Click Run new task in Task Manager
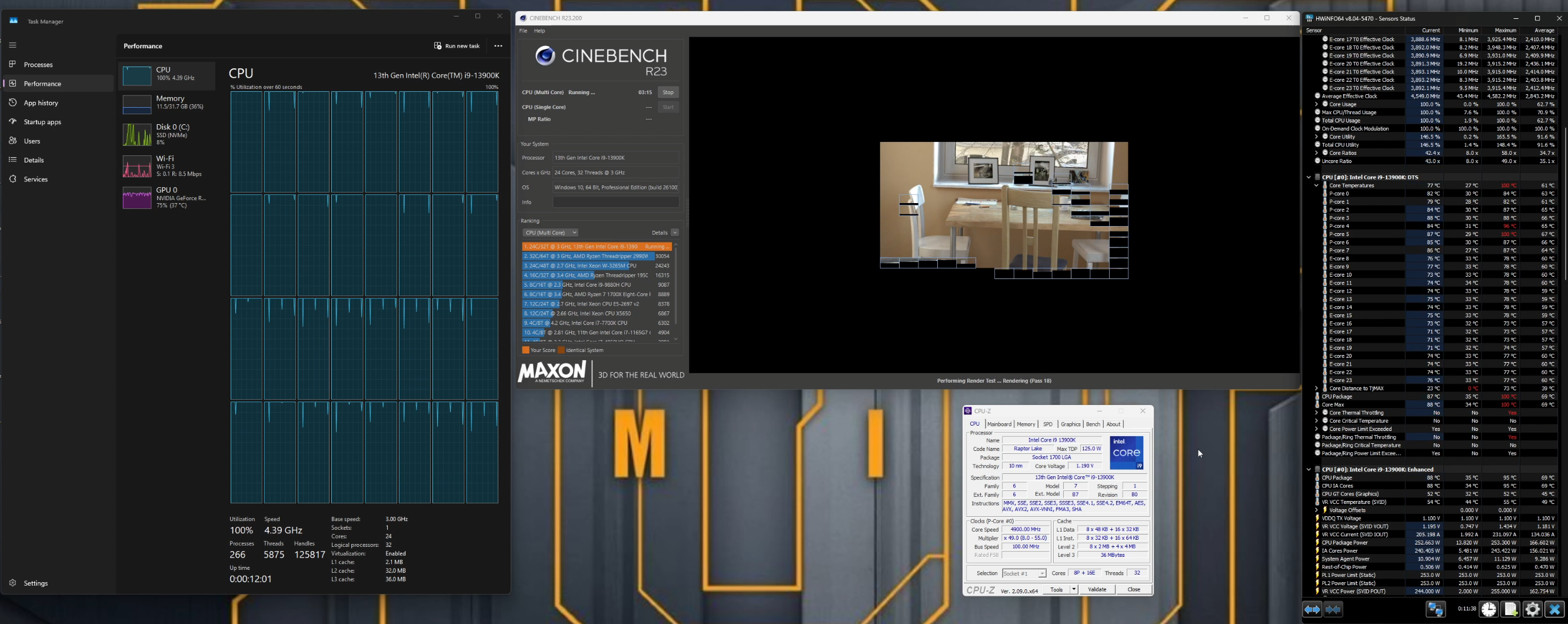 point(457,46)
